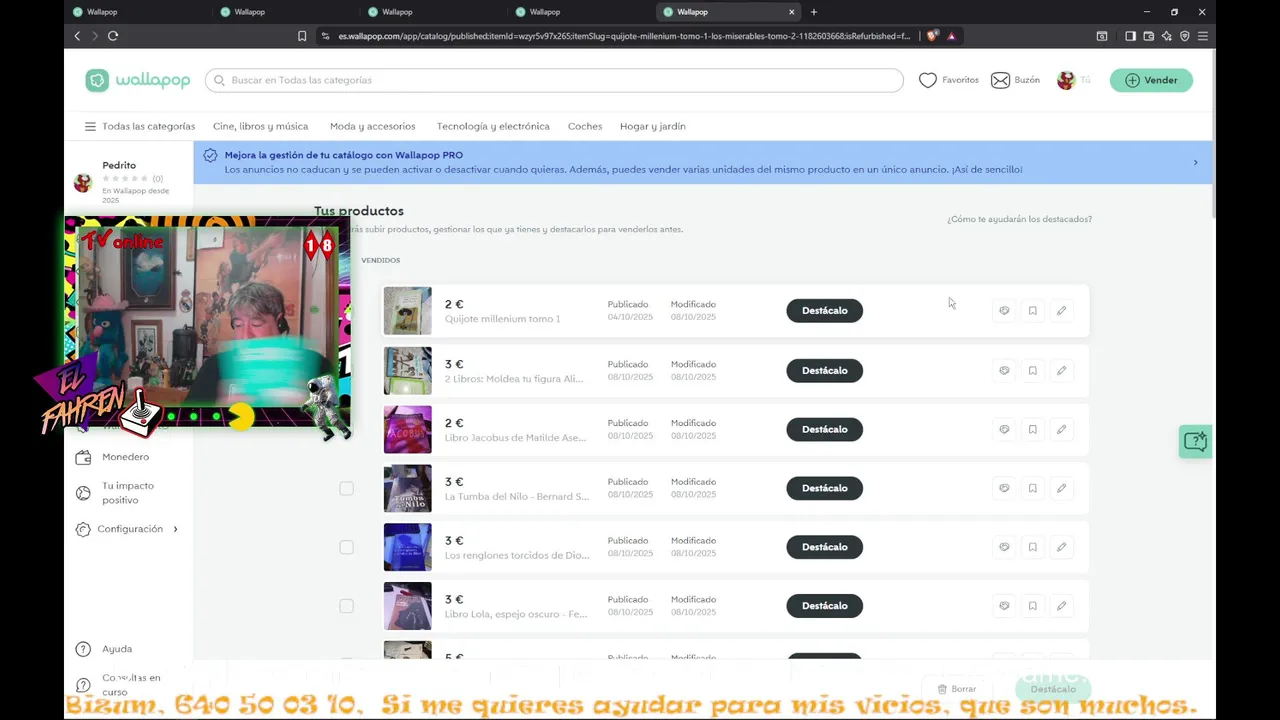This screenshot has height=720, width=1280.
Task: Open the Libro Jacobus product thumbnail
Action: tap(408, 430)
